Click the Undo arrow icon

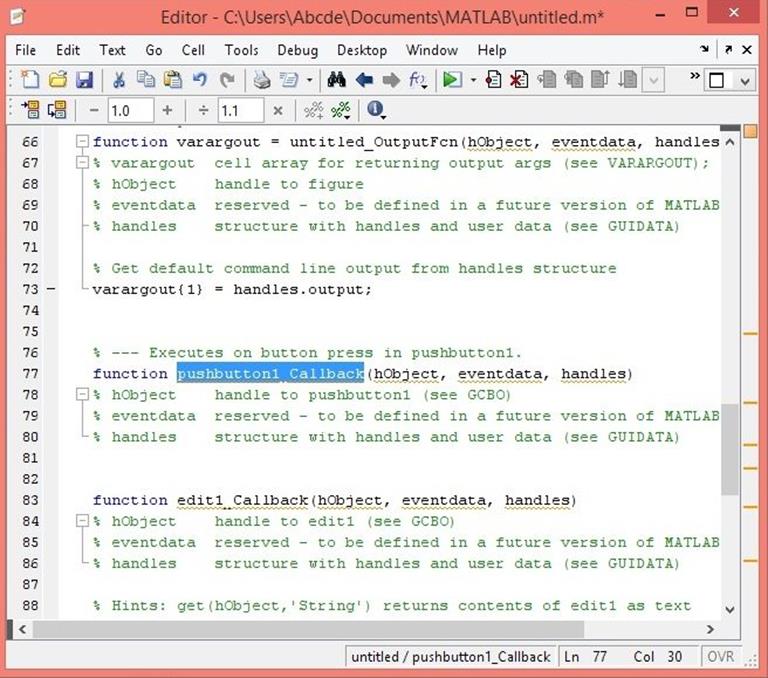[199, 80]
